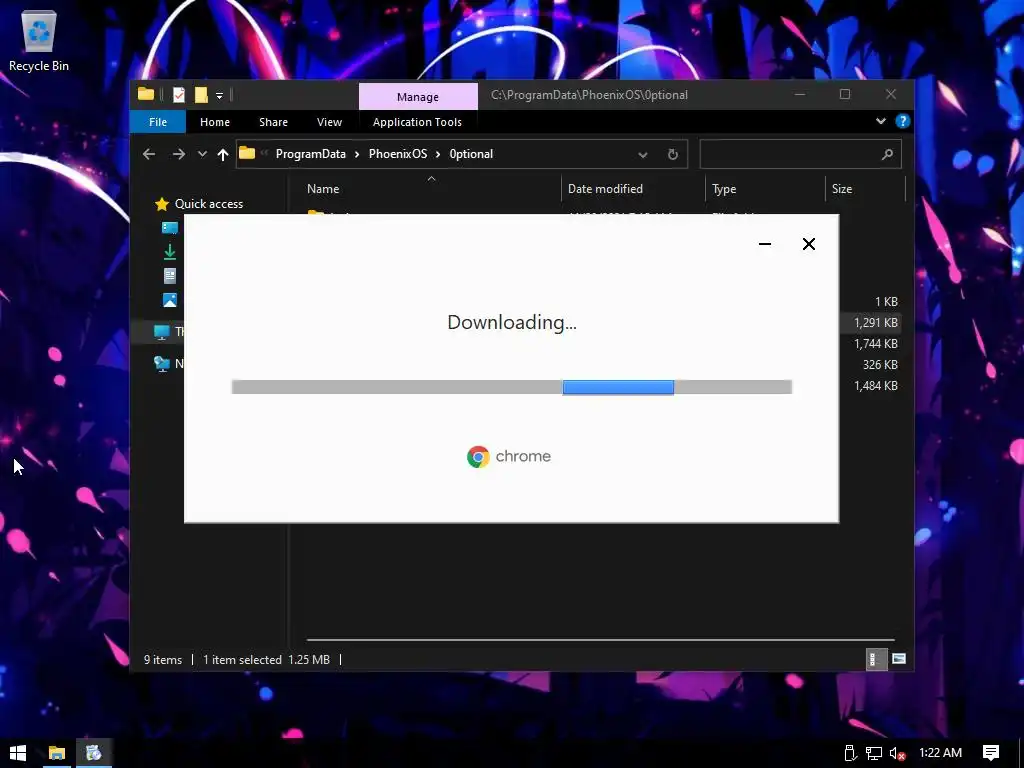Sort by the Name column header
Screen dimensions: 1024x768
[431, 189]
